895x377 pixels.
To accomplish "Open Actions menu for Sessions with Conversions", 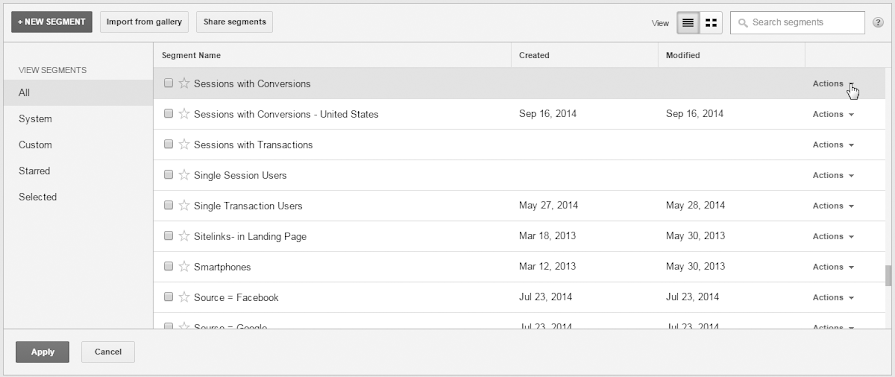I will pos(833,83).
